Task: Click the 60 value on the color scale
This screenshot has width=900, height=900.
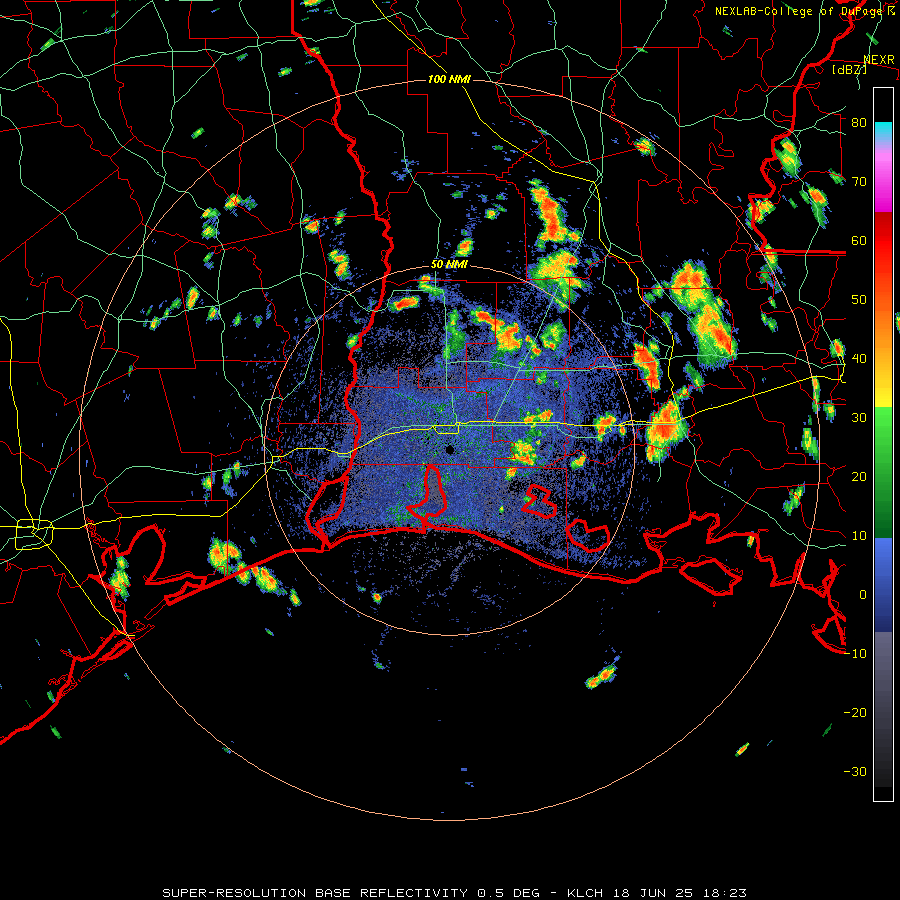Action: (x=859, y=240)
